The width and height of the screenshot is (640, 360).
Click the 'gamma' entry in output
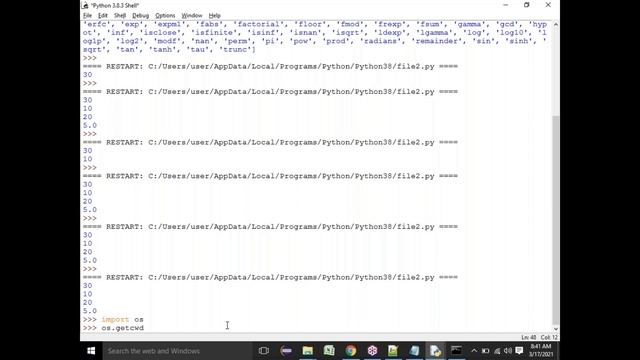click(x=470, y=24)
